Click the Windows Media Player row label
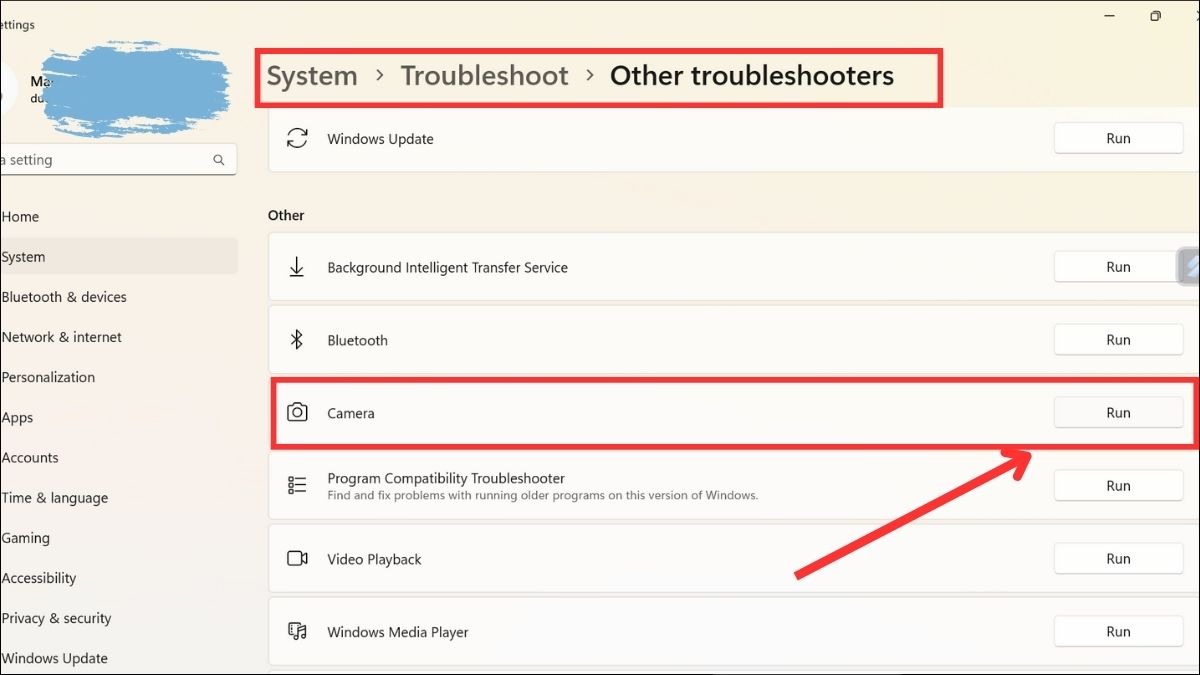 point(398,632)
